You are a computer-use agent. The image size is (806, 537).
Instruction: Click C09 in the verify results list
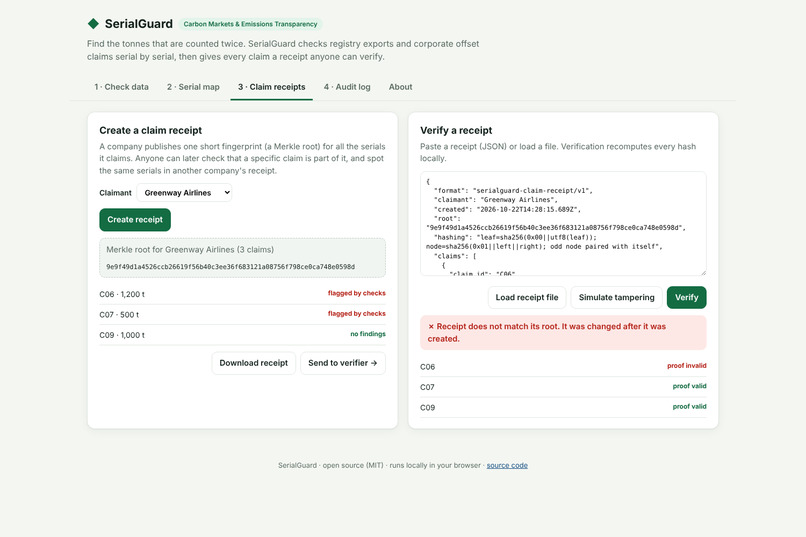pos(427,408)
